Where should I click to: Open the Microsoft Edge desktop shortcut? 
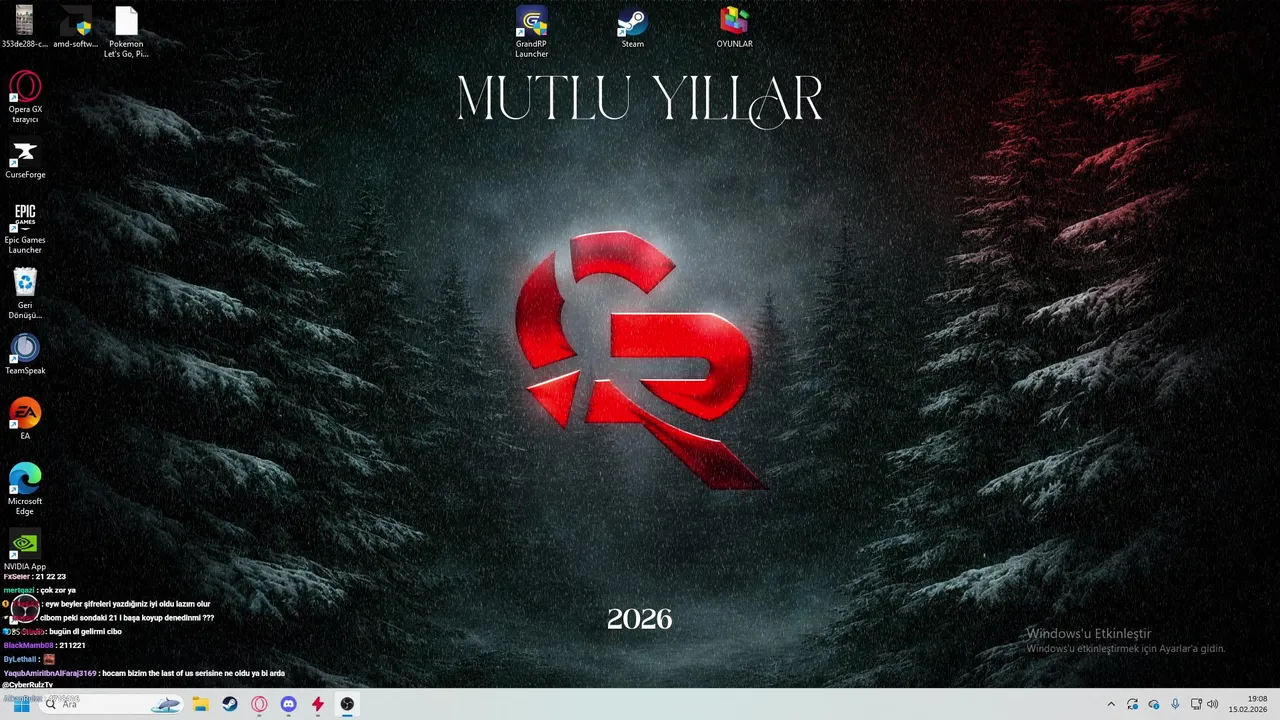click(x=25, y=488)
